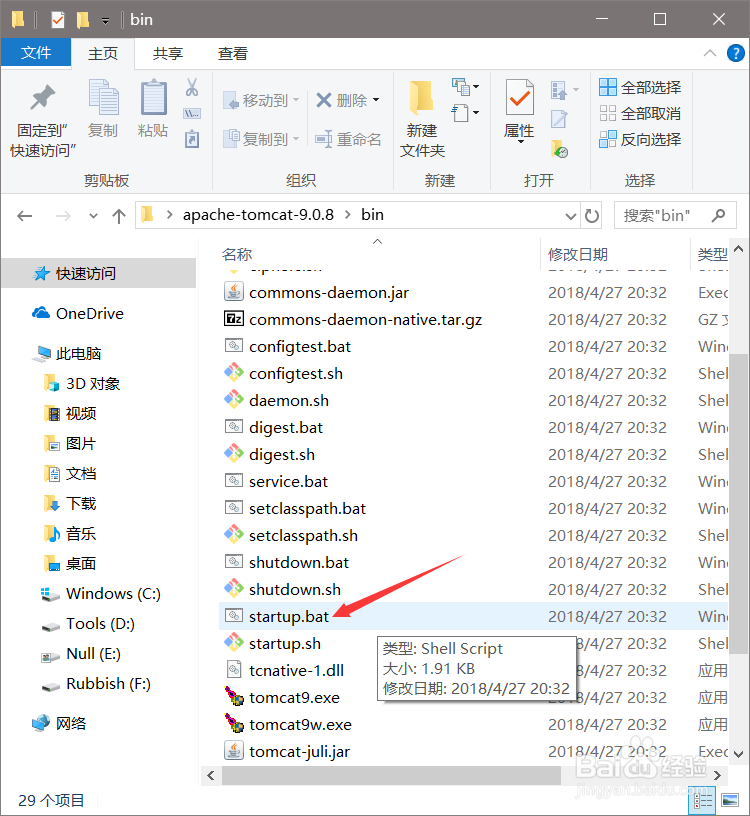Image resolution: width=750 pixels, height=816 pixels.
Task: Open the recent locations dropdown arrow
Action: [93, 215]
